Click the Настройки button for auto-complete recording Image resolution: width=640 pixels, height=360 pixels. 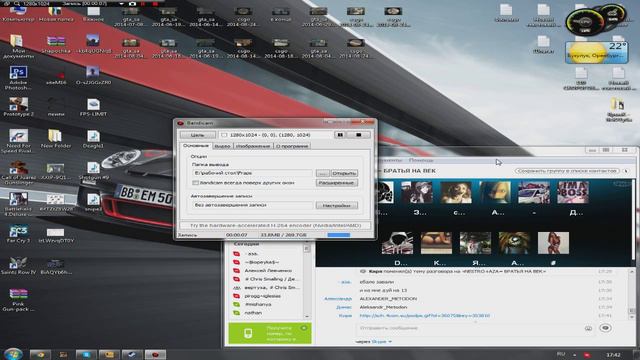coord(337,205)
